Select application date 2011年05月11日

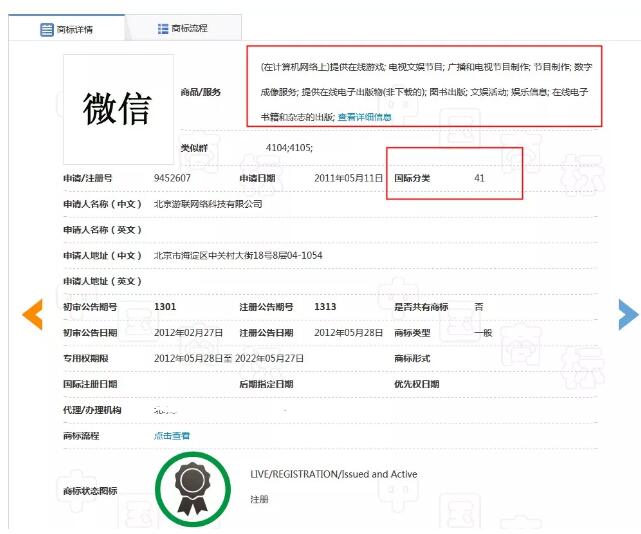(x=348, y=178)
